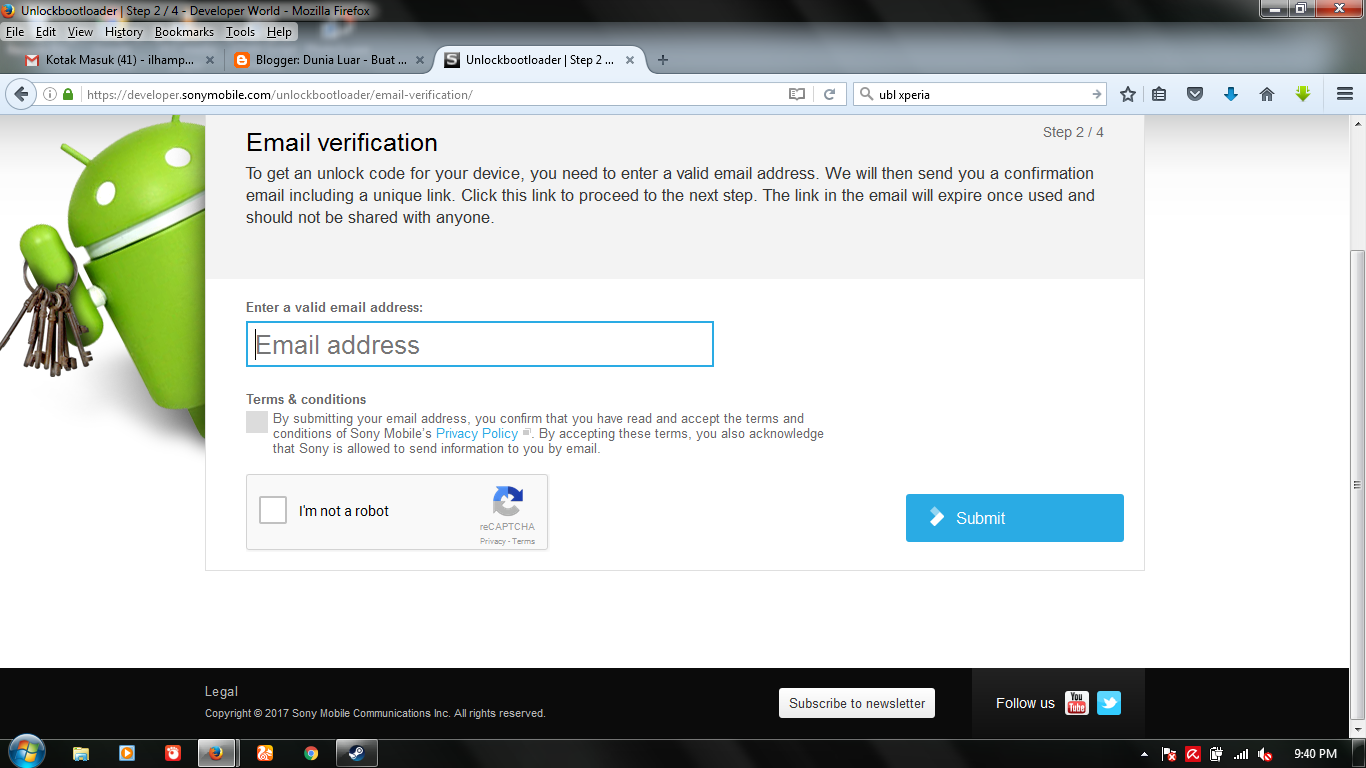The image size is (1366, 768).
Task: Open Chrome from the taskbar
Action: click(x=311, y=754)
